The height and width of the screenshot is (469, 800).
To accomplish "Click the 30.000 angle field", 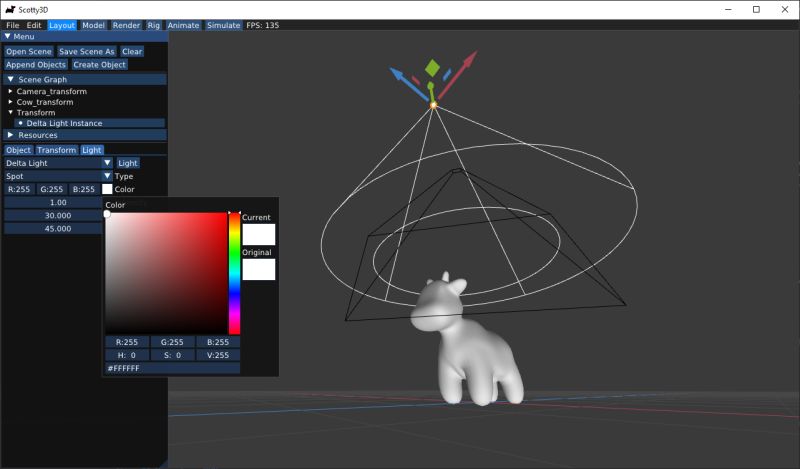I will point(53,215).
